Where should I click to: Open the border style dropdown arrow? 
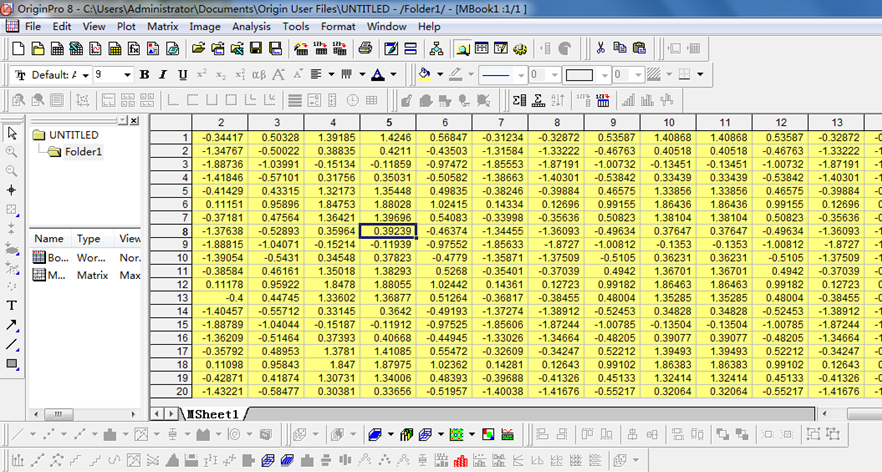tap(700, 75)
